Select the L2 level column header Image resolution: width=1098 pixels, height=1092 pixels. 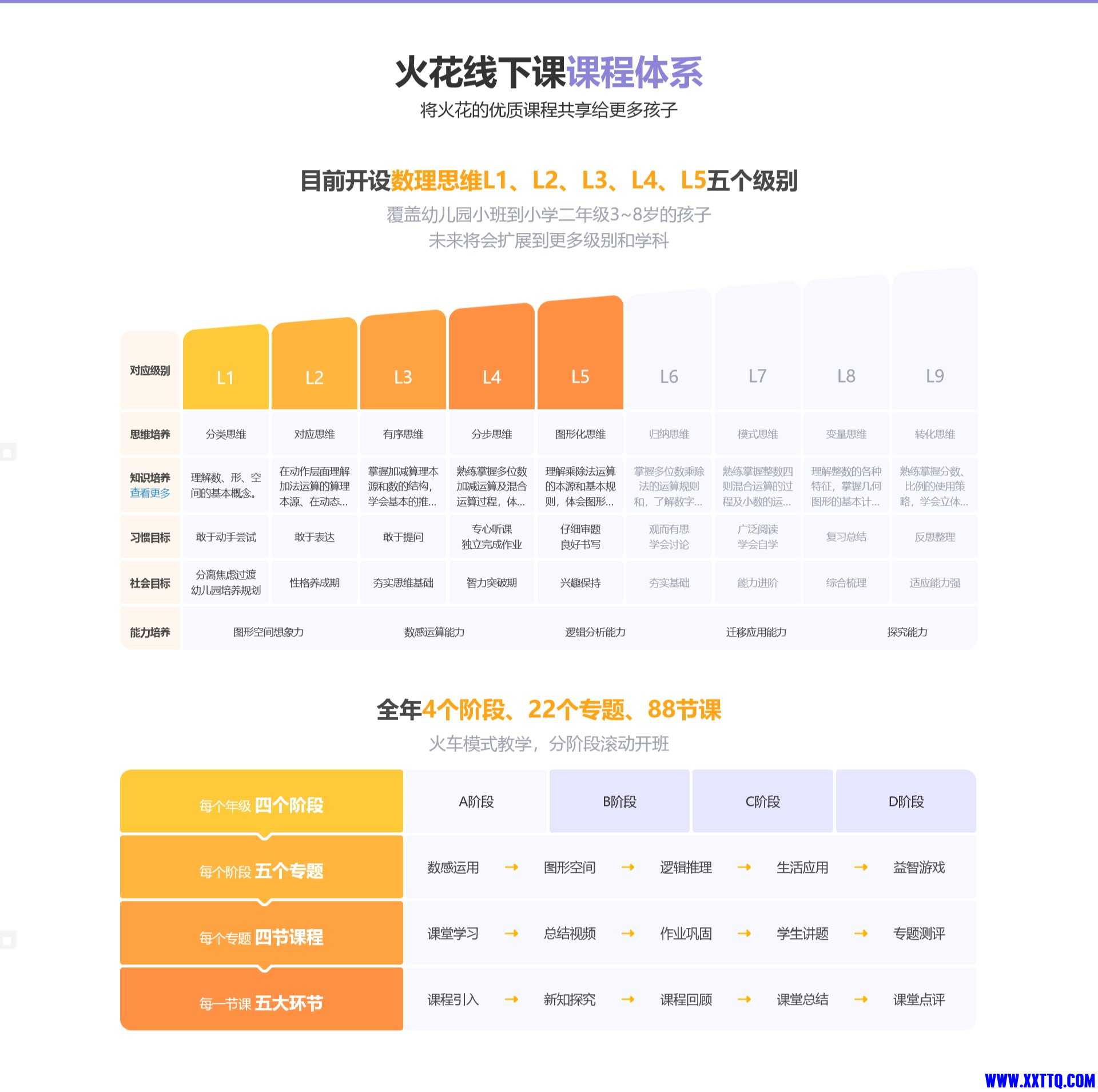point(315,363)
